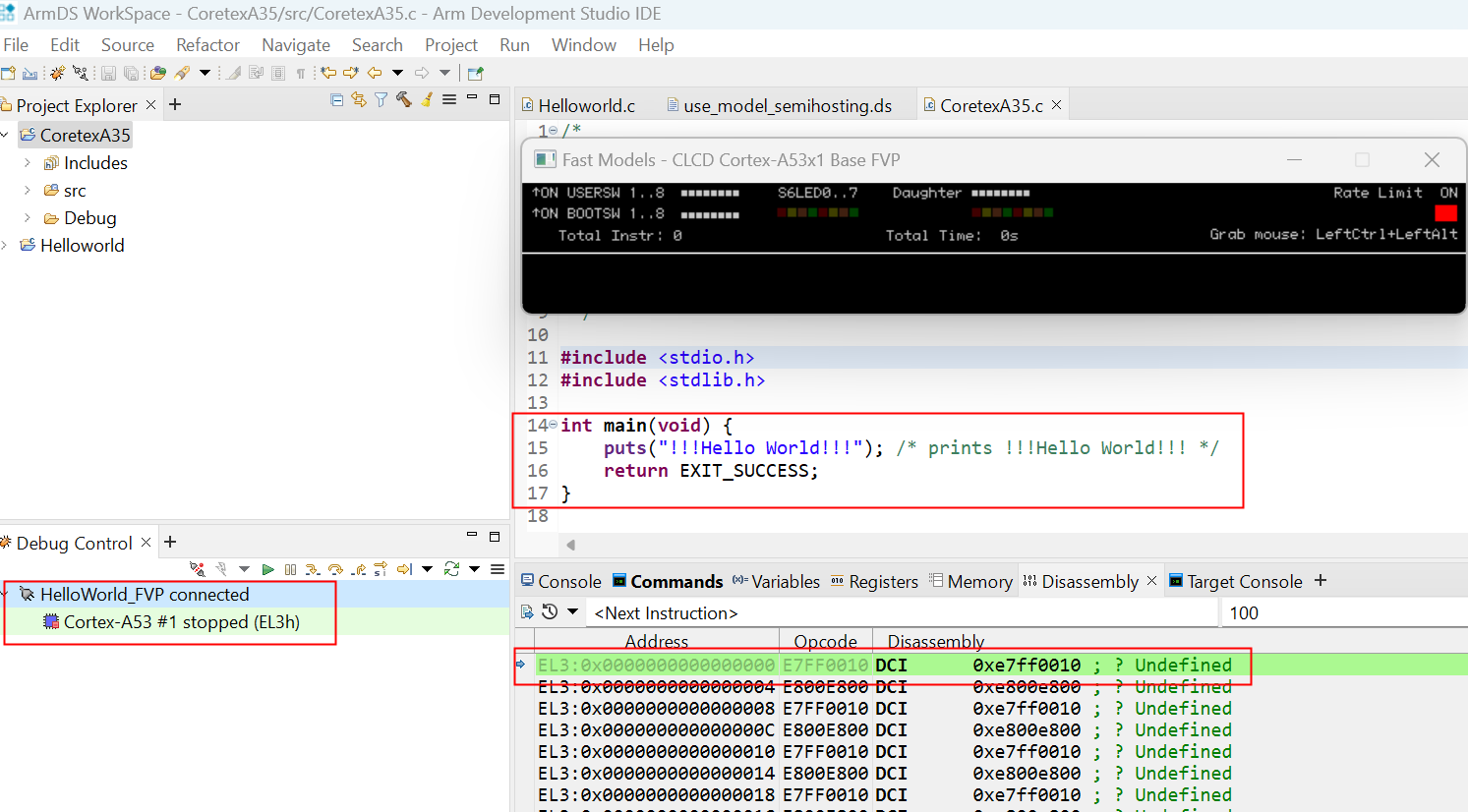Open the history dropdown arrow in Disassembly view

tap(573, 612)
